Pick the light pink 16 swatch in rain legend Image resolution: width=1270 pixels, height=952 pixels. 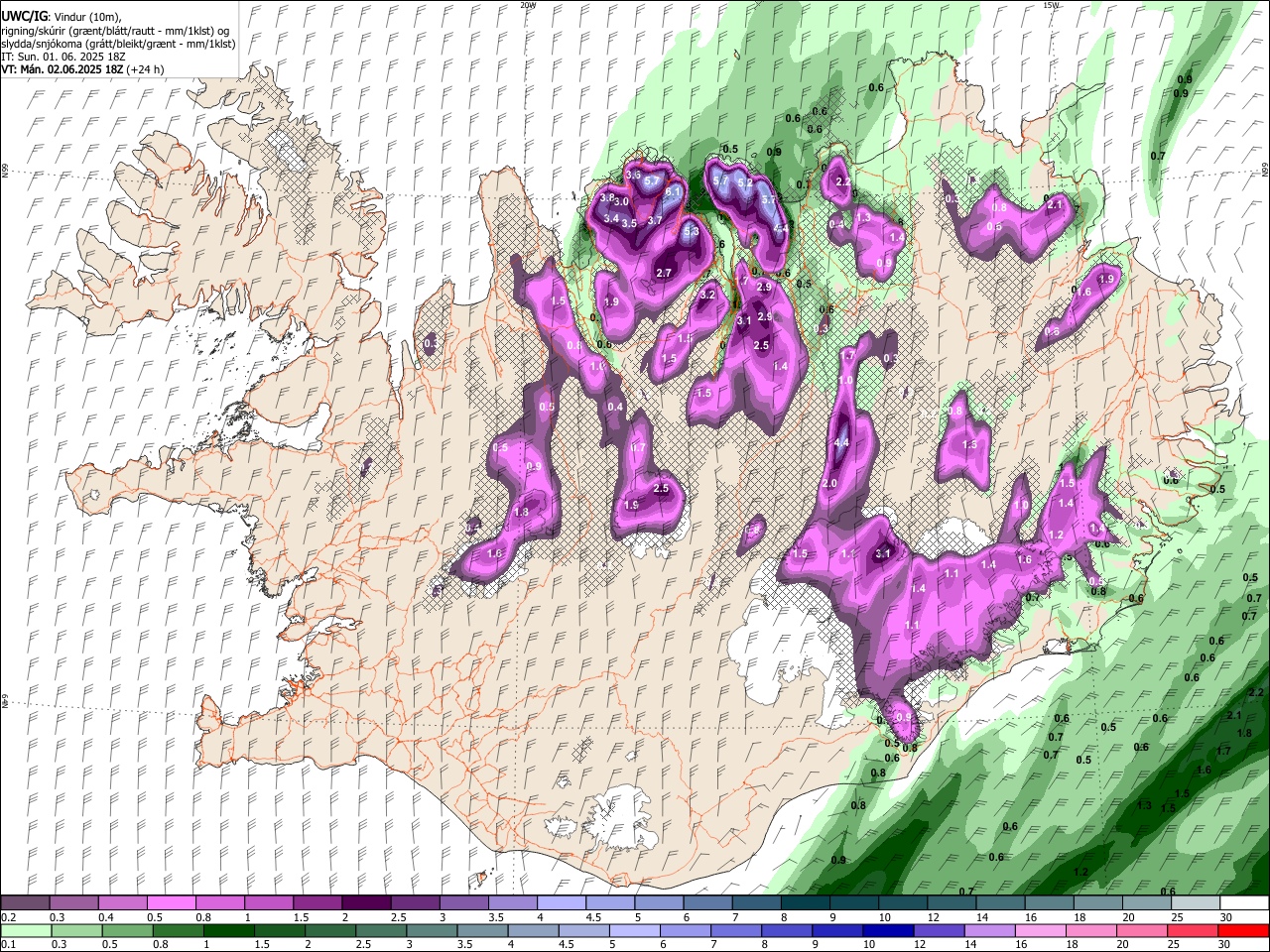1042,930
